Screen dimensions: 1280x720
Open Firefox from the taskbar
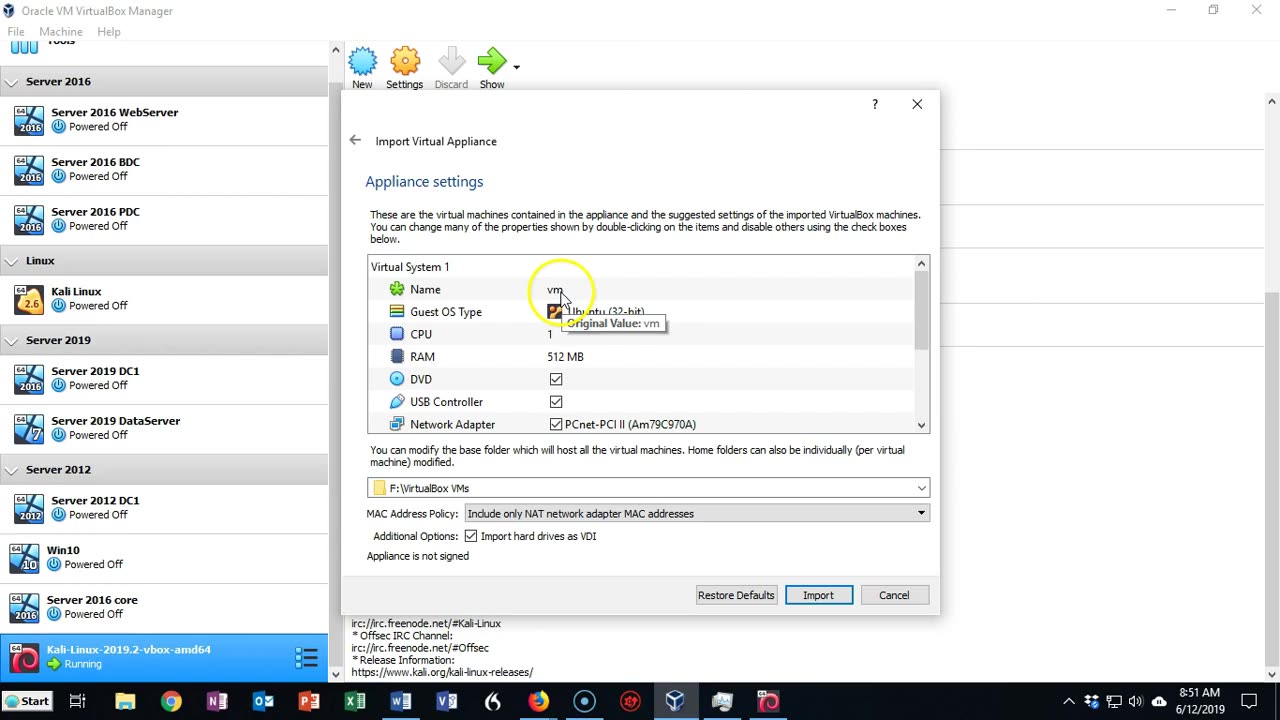tap(539, 701)
